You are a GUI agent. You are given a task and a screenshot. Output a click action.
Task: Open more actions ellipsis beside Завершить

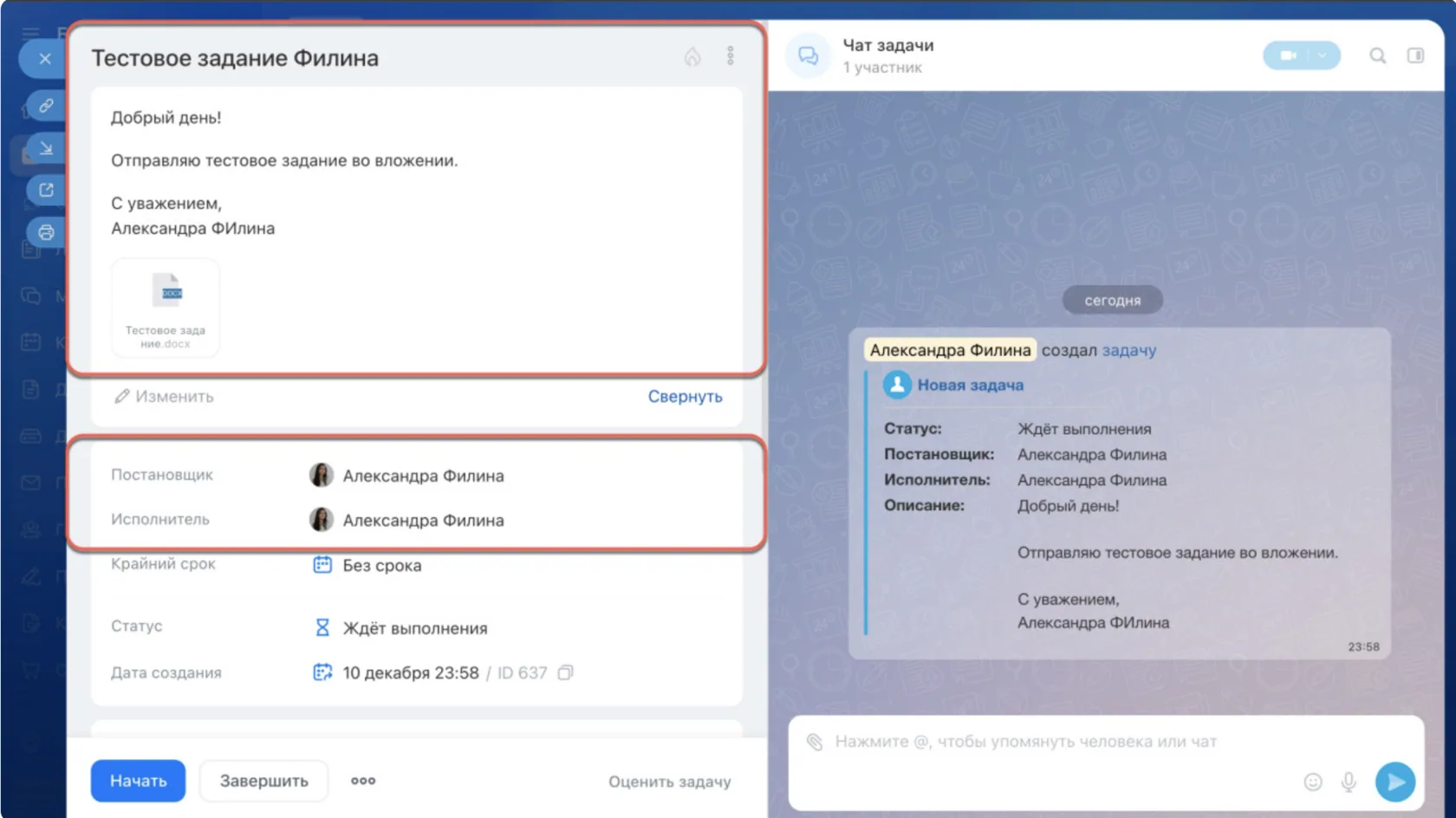[363, 781]
